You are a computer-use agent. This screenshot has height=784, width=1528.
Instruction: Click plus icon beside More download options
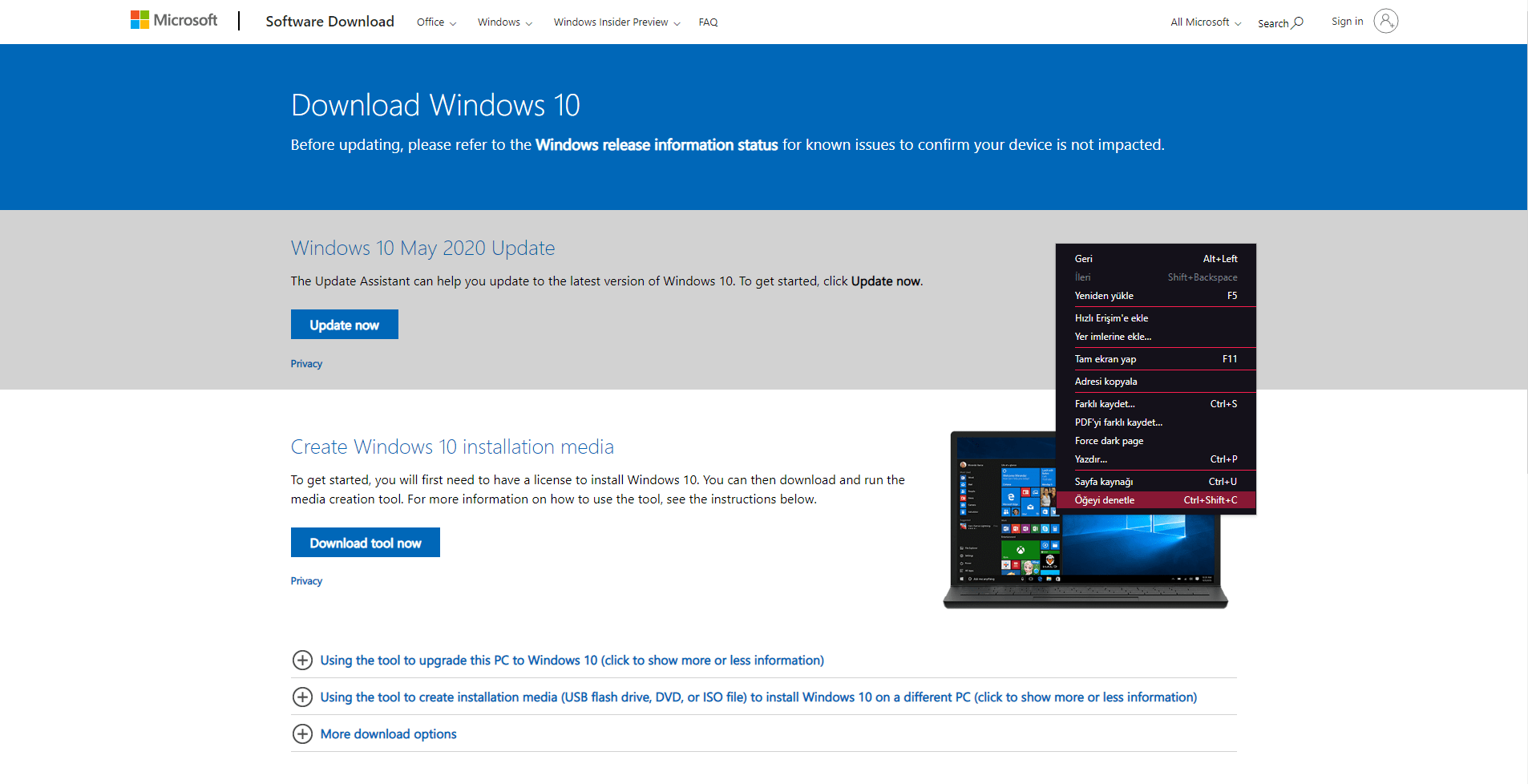302,733
